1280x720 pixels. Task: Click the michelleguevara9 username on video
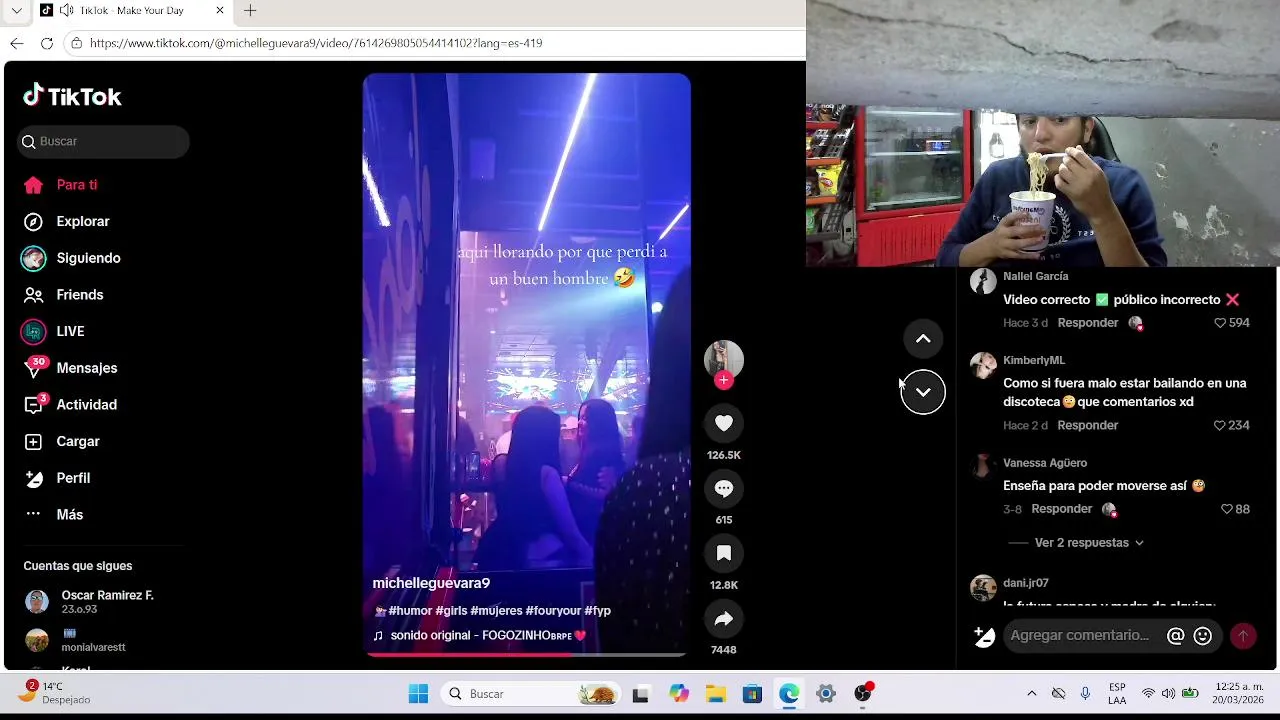[x=431, y=583]
